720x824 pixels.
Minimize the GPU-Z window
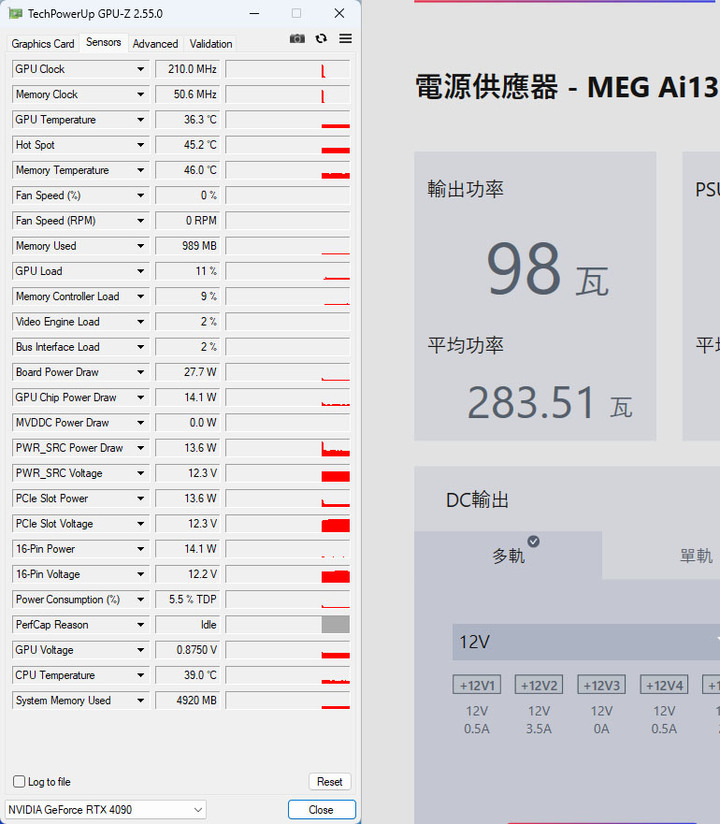tap(254, 13)
